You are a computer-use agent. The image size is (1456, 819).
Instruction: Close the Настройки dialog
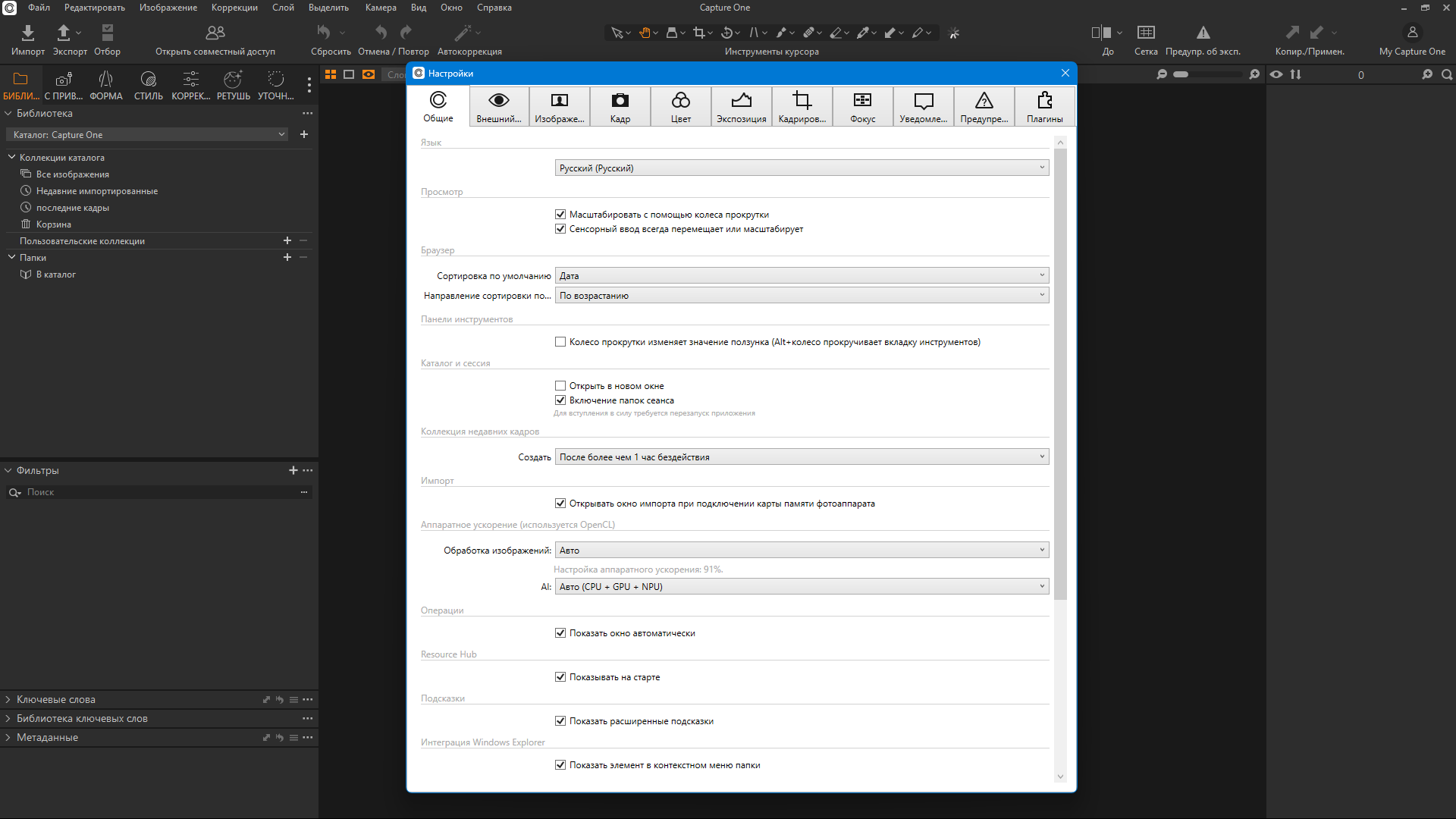[x=1065, y=73]
